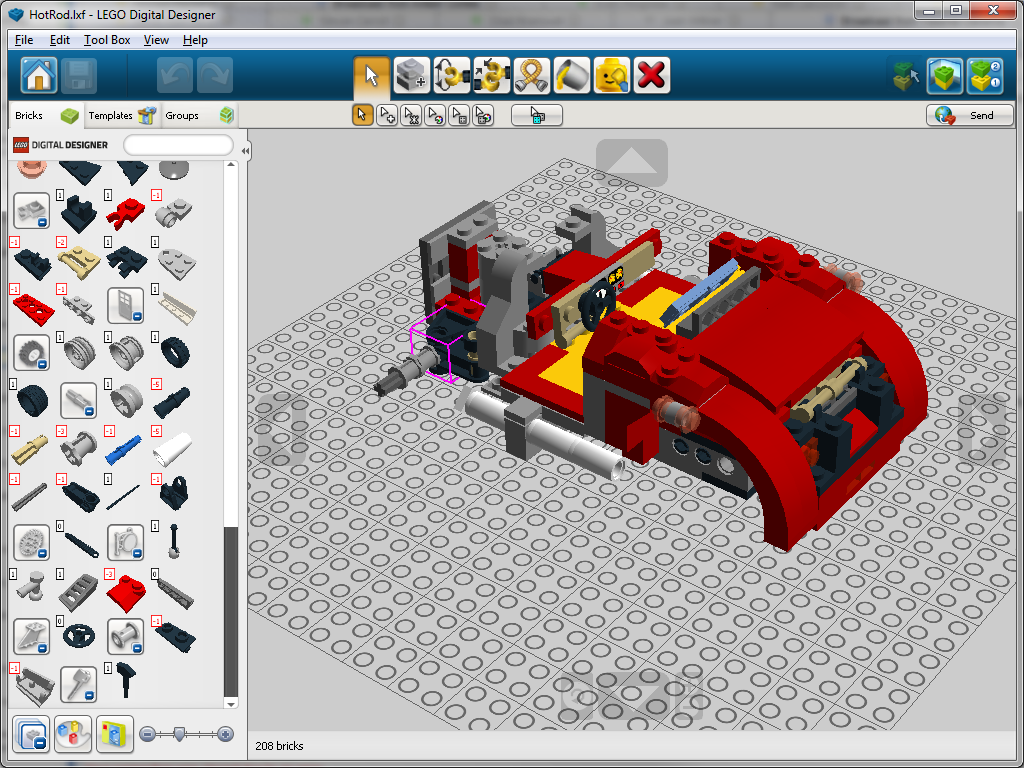Screen dimensions: 1024x768
Task: Click the palette scrollbar up arrow
Action: pyautogui.click(x=231, y=165)
